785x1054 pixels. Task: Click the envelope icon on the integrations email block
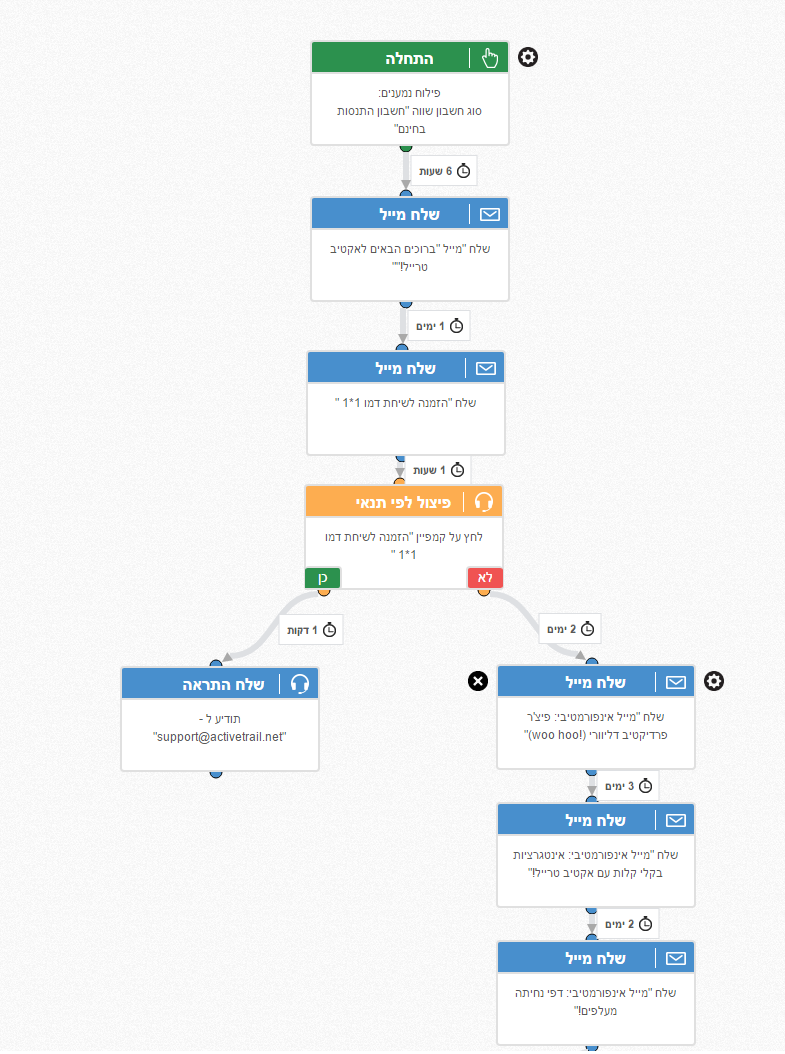676,820
